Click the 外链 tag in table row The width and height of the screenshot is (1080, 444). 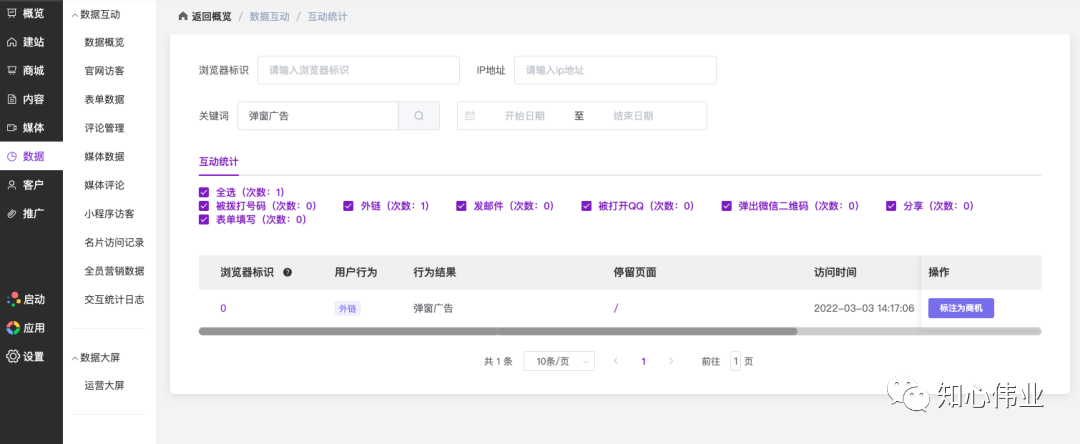[347, 308]
